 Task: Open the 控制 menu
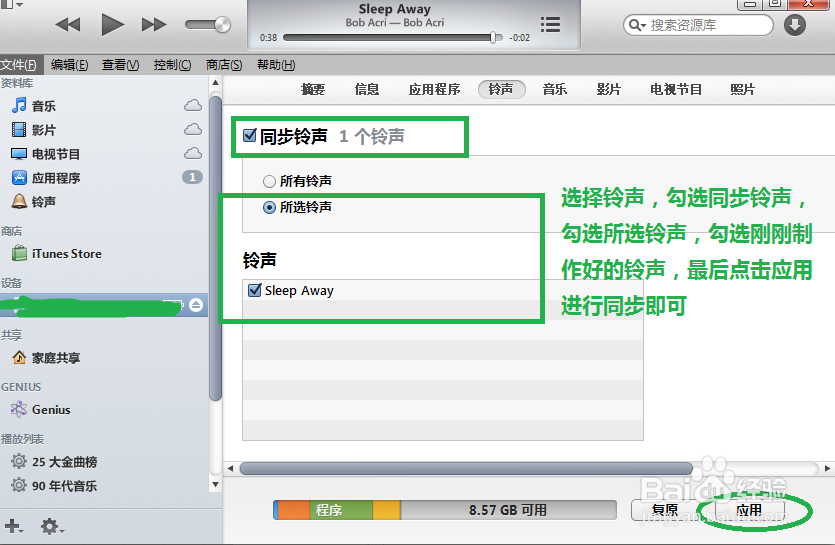[x=172, y=64]
